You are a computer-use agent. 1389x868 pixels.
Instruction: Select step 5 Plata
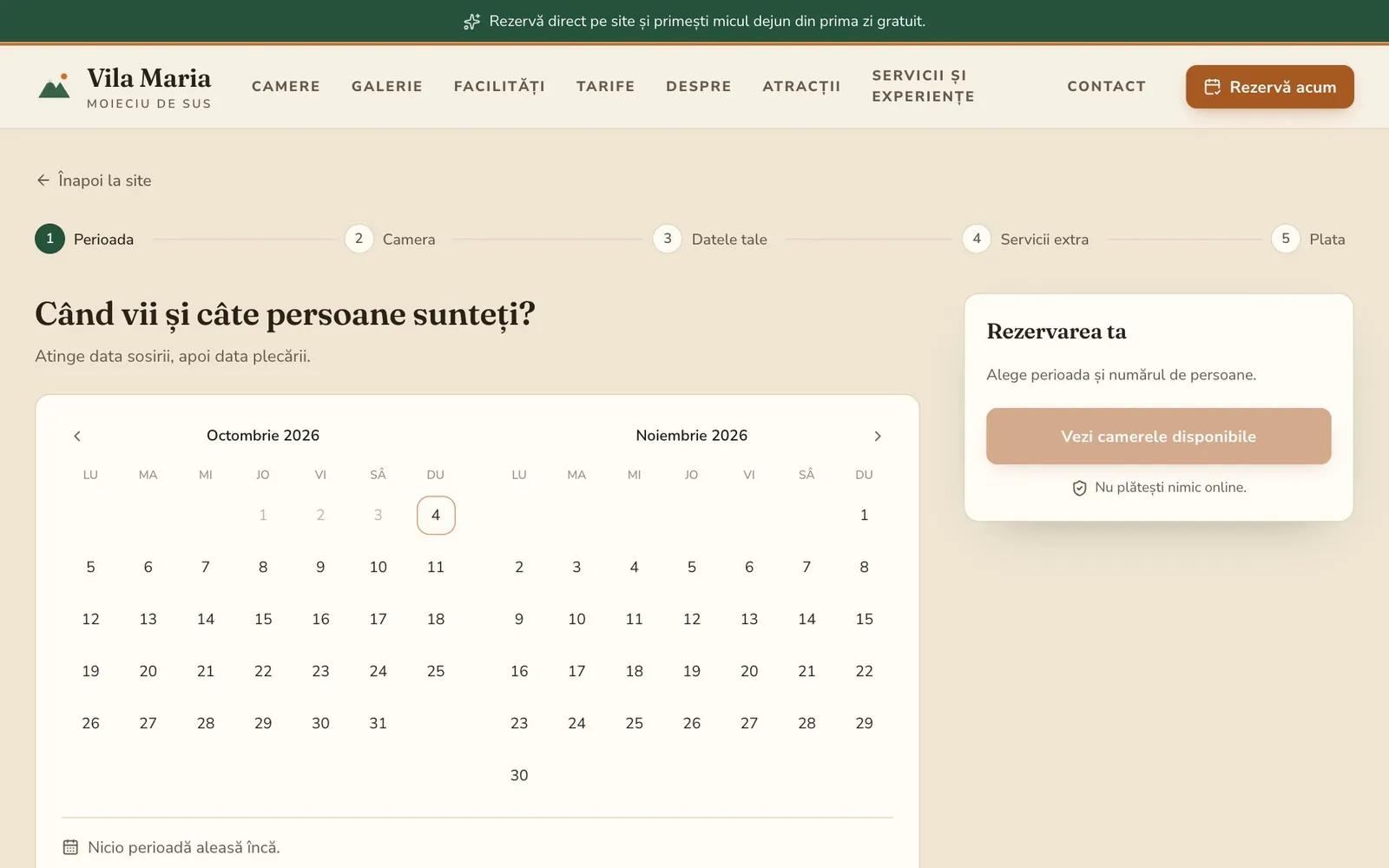[1308, 239]
